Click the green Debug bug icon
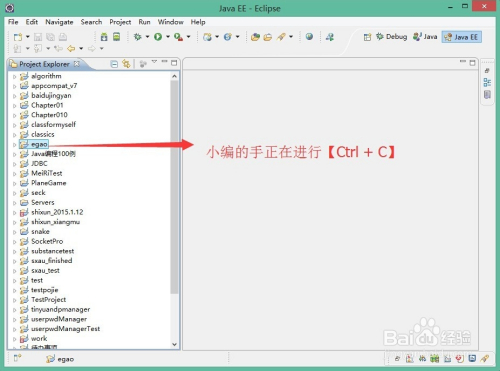 tap(137, 37)
